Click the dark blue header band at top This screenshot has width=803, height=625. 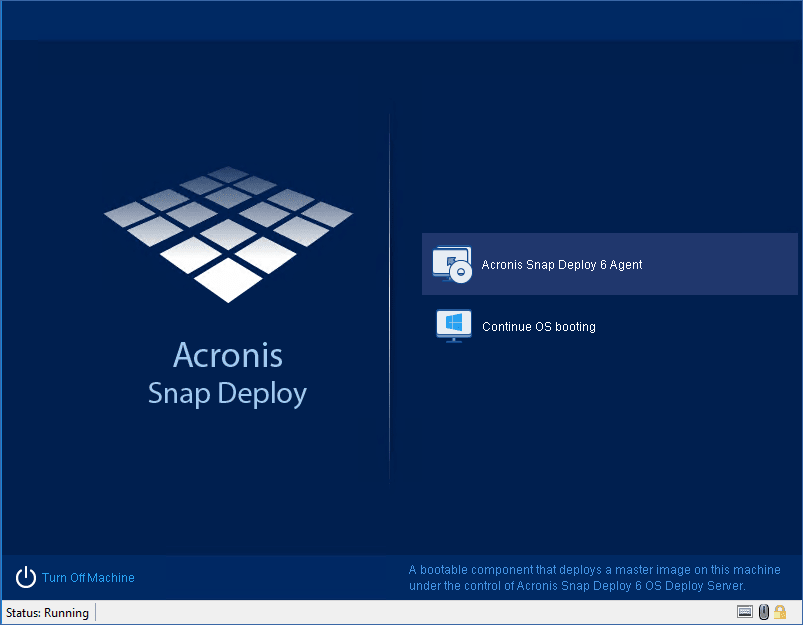point(400,21)
